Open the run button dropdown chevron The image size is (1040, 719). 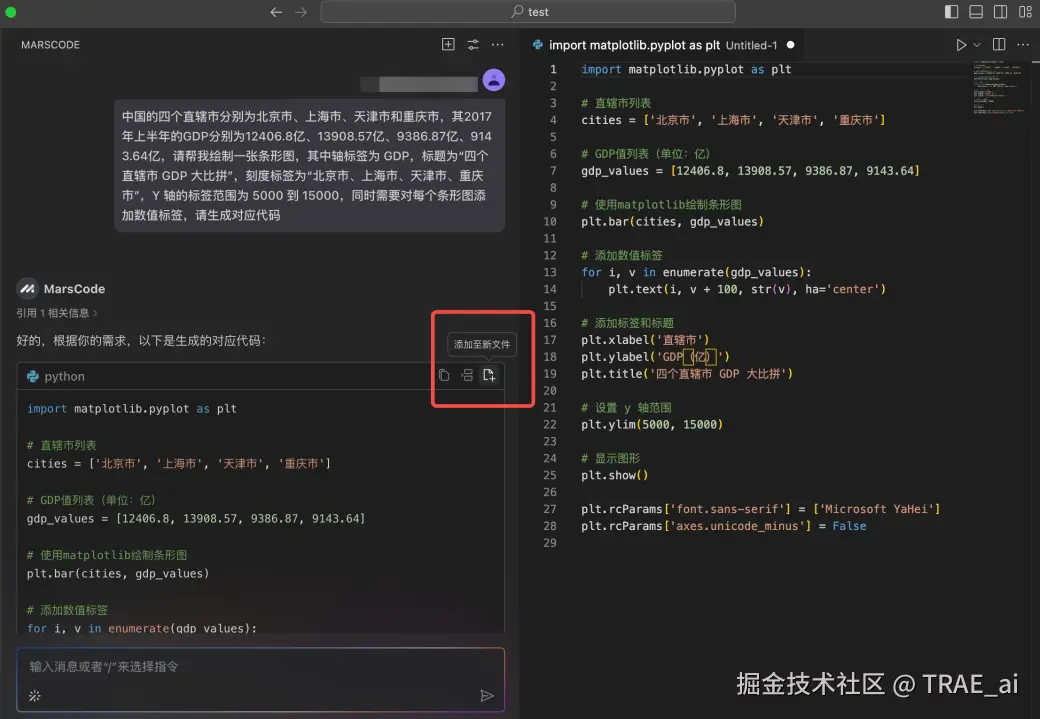tap(975, 45)
